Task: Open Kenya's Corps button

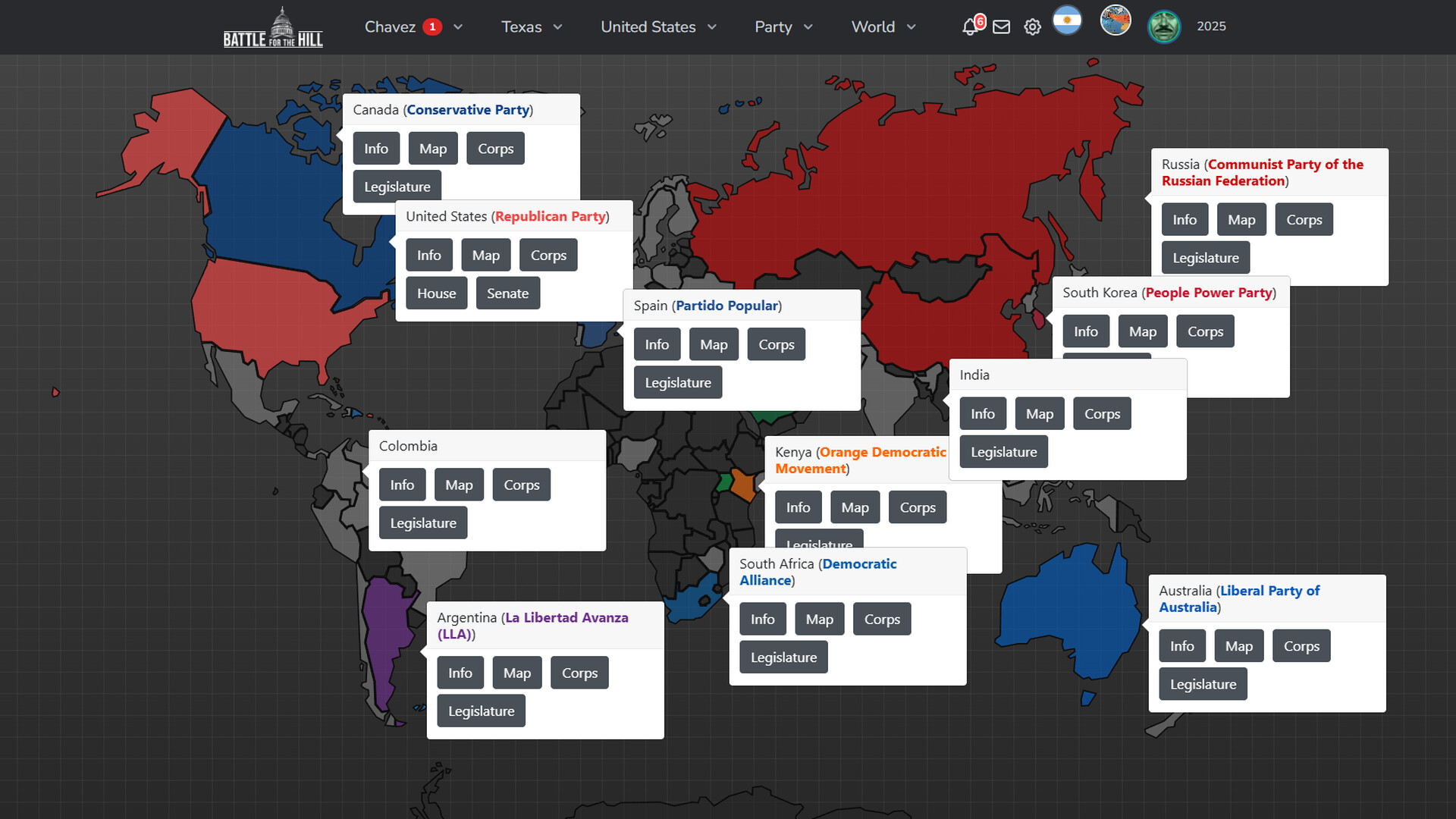Action: 918,507
